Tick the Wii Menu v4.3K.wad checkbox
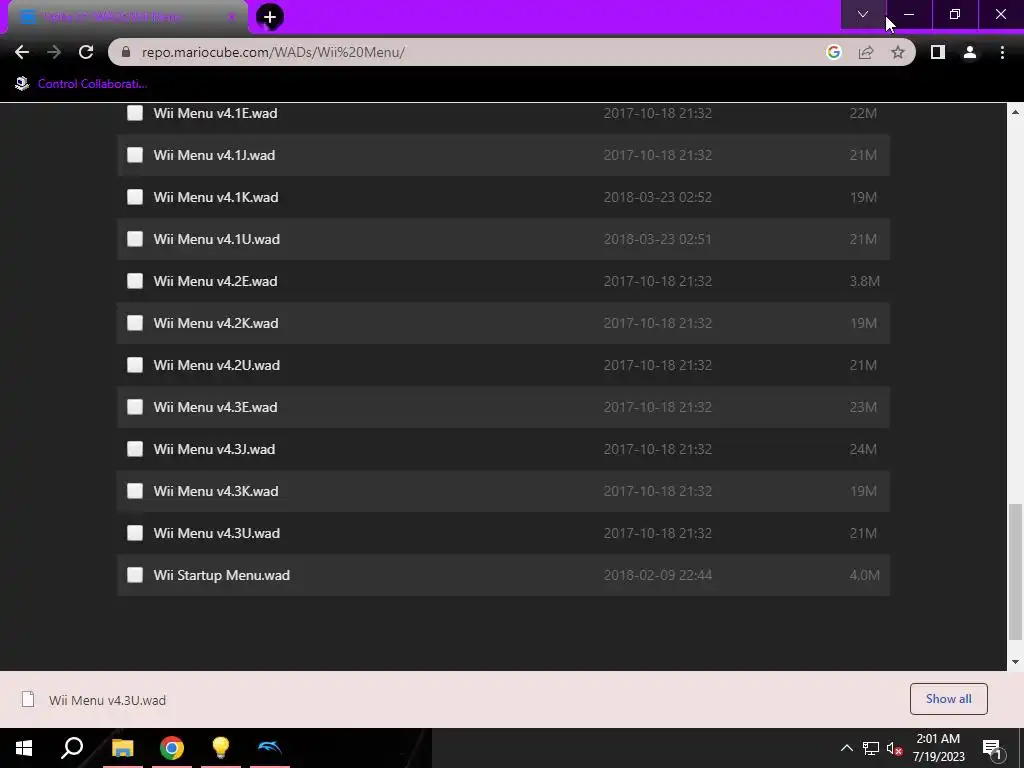The image size is (1024, 768). click(135, 490)
